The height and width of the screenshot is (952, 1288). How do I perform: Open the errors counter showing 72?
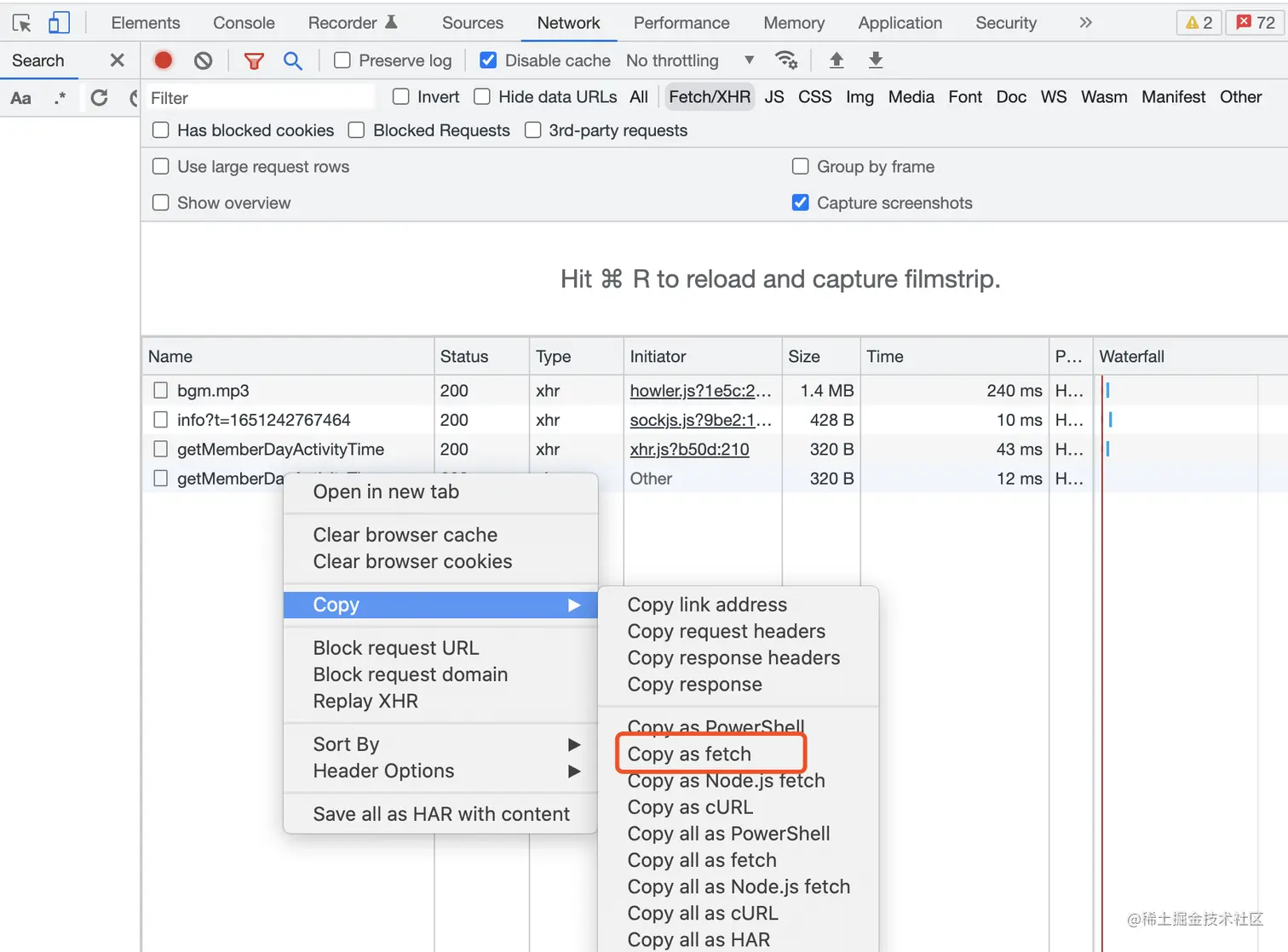pos(1256,23)
